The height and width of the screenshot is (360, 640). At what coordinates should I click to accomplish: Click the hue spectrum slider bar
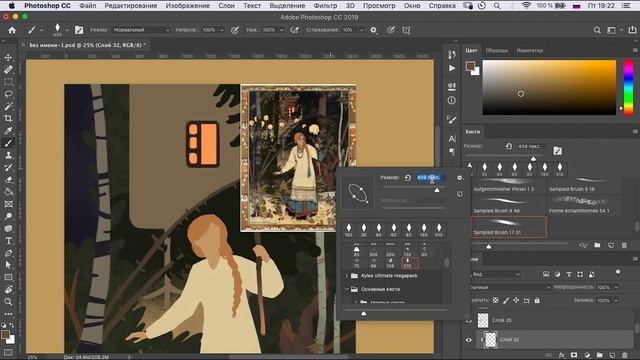coord(629,87)
